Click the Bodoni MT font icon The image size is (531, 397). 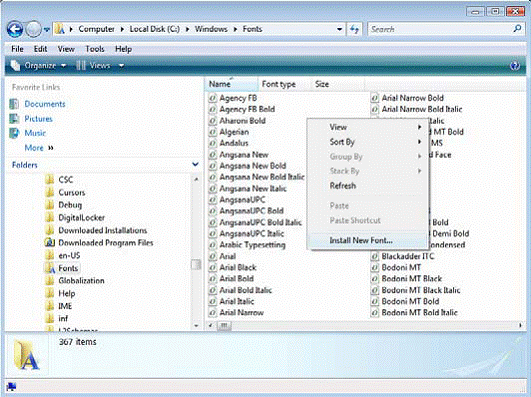point(374,268)
